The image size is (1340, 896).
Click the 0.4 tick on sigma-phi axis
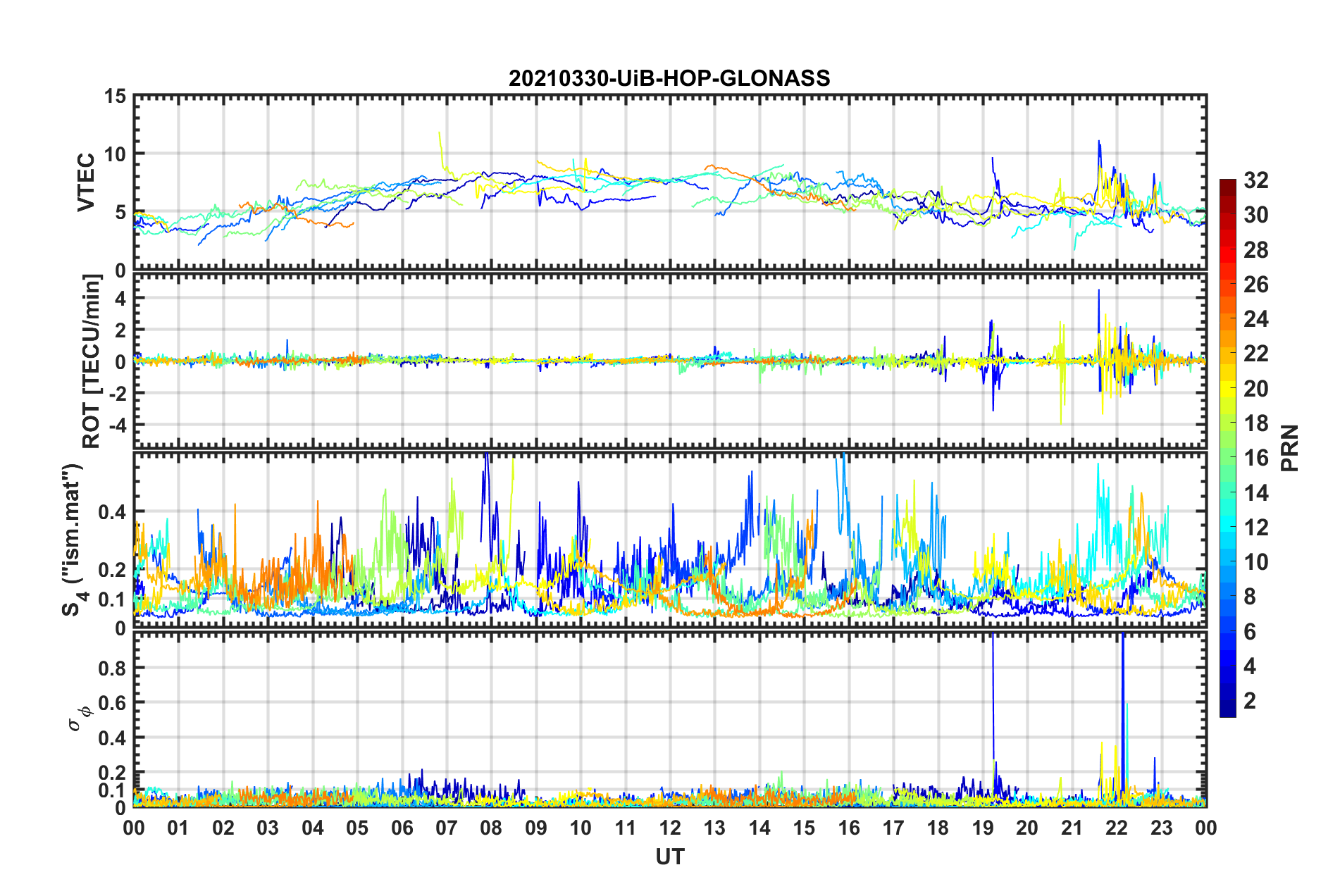click(113, 738)
